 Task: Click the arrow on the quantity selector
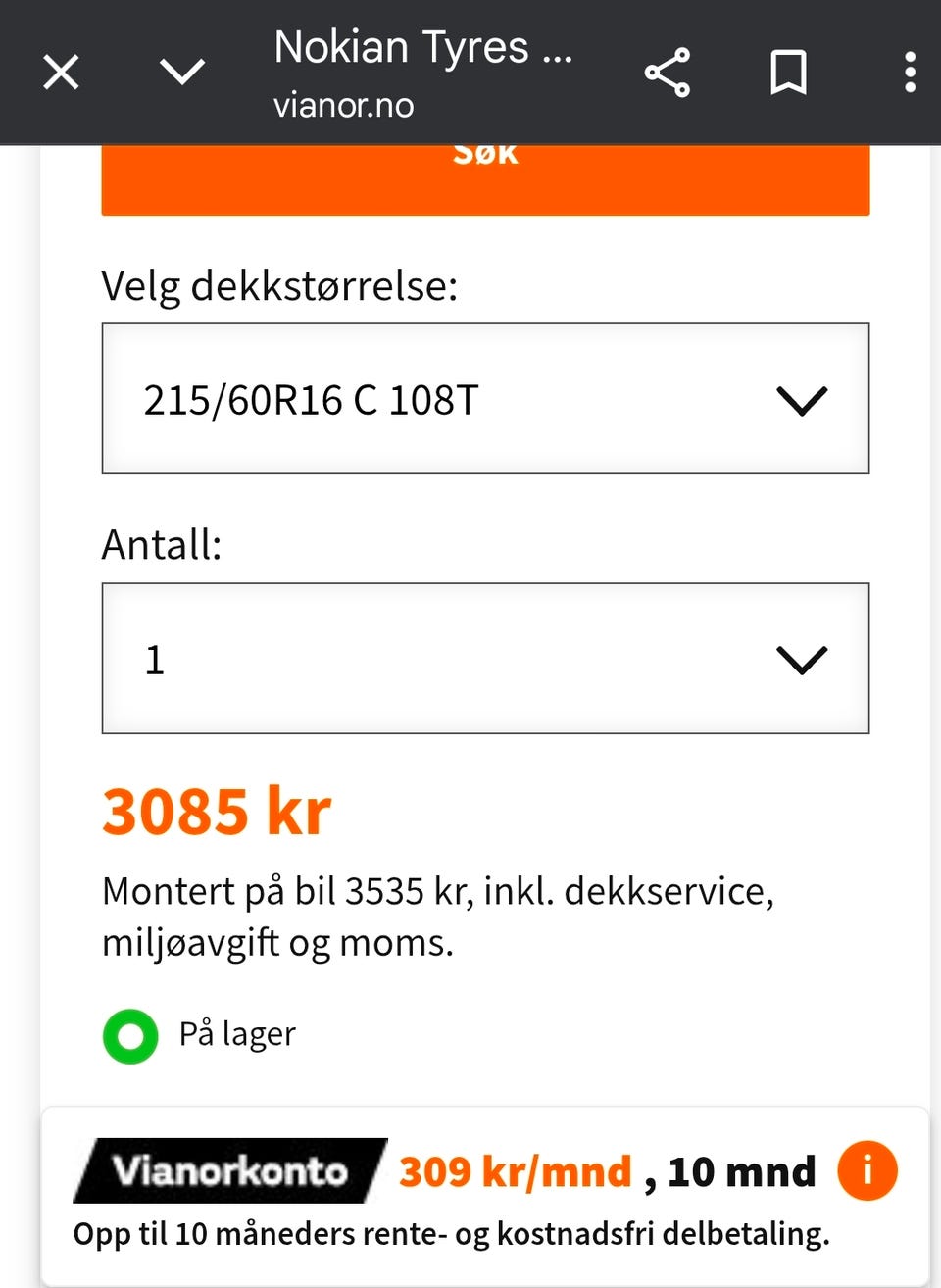[x=802, y=660]
